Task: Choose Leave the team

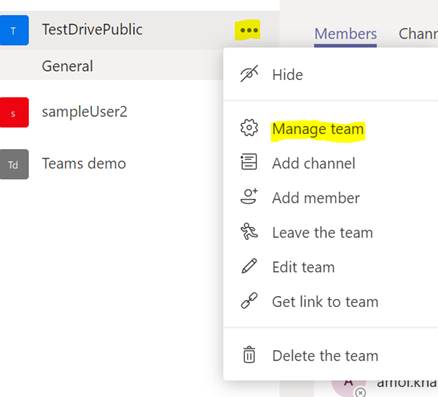Action: pyautogui.click(x=322, y=233)
